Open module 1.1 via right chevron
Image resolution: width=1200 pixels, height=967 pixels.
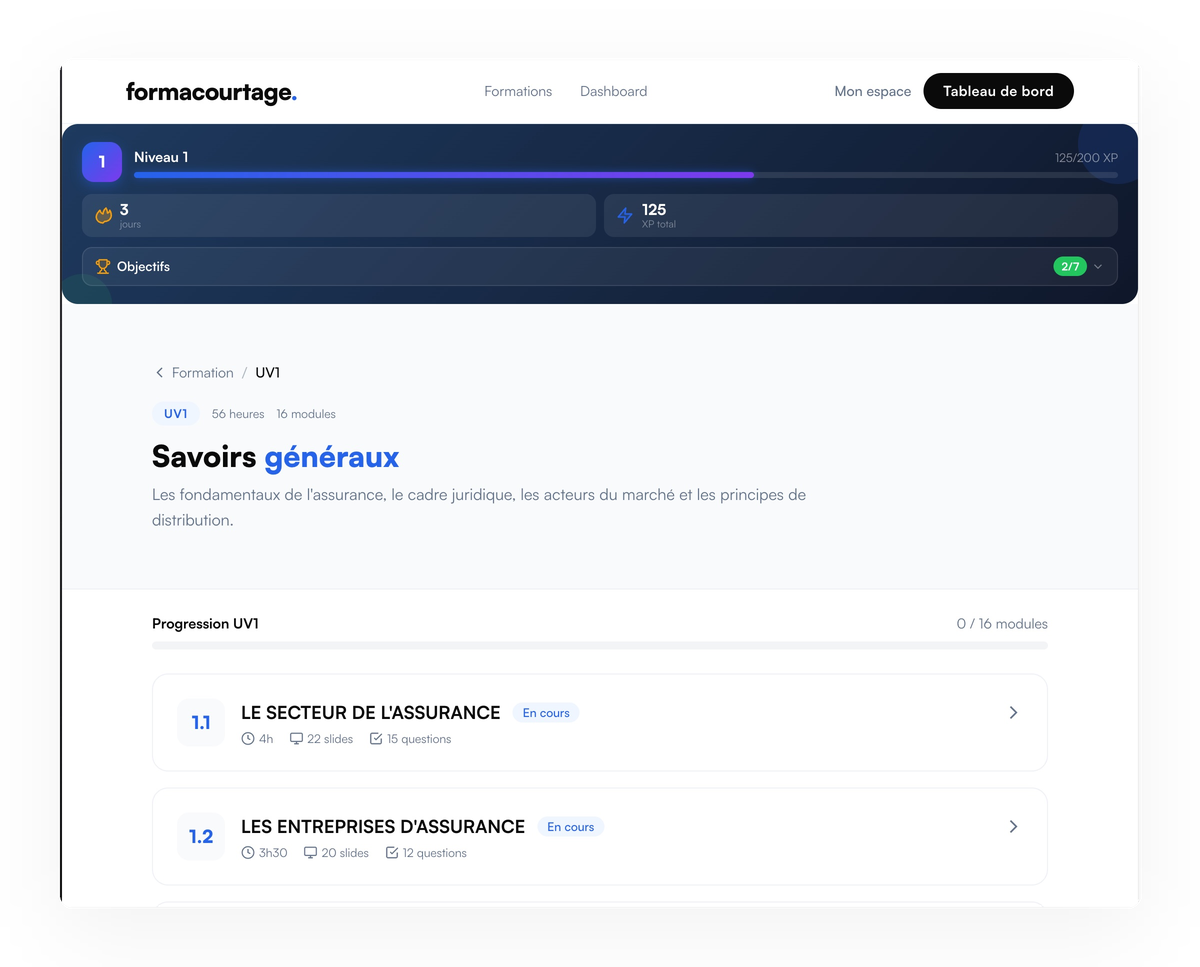click(1013, 713)
